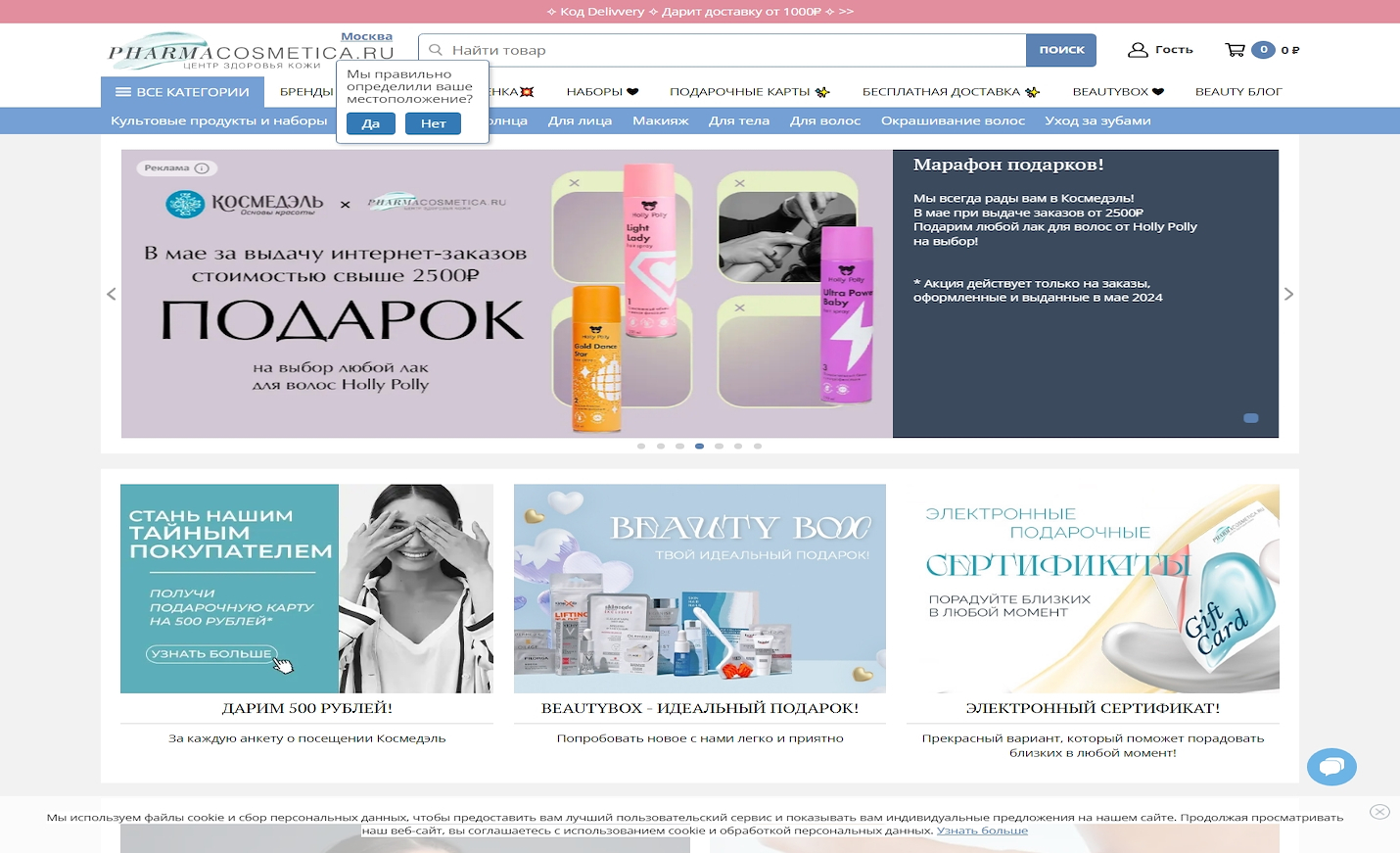
Task: Open the Beauty Блог menu item
Action: point(1238,92)
